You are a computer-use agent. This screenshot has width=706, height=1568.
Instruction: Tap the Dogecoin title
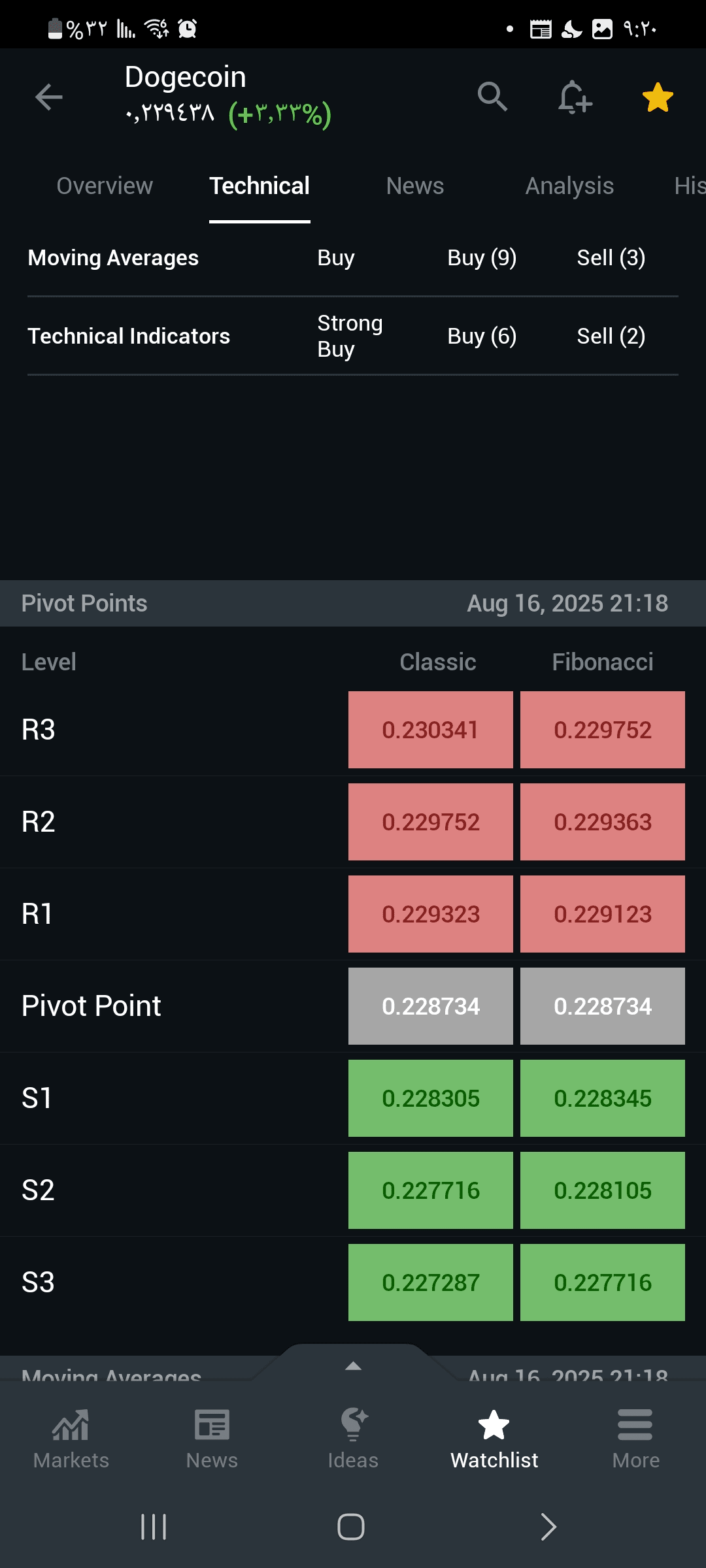(x=186, y=77)
